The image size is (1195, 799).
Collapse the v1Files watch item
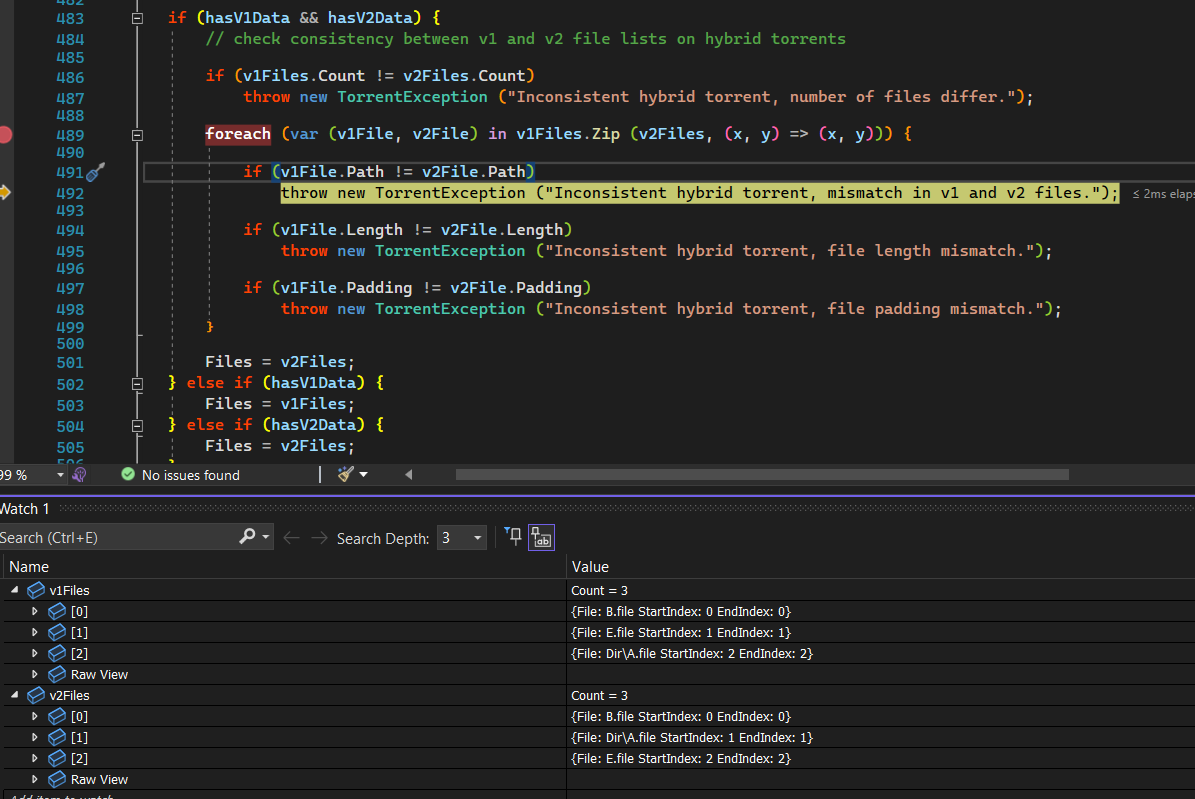click(14, 590)
